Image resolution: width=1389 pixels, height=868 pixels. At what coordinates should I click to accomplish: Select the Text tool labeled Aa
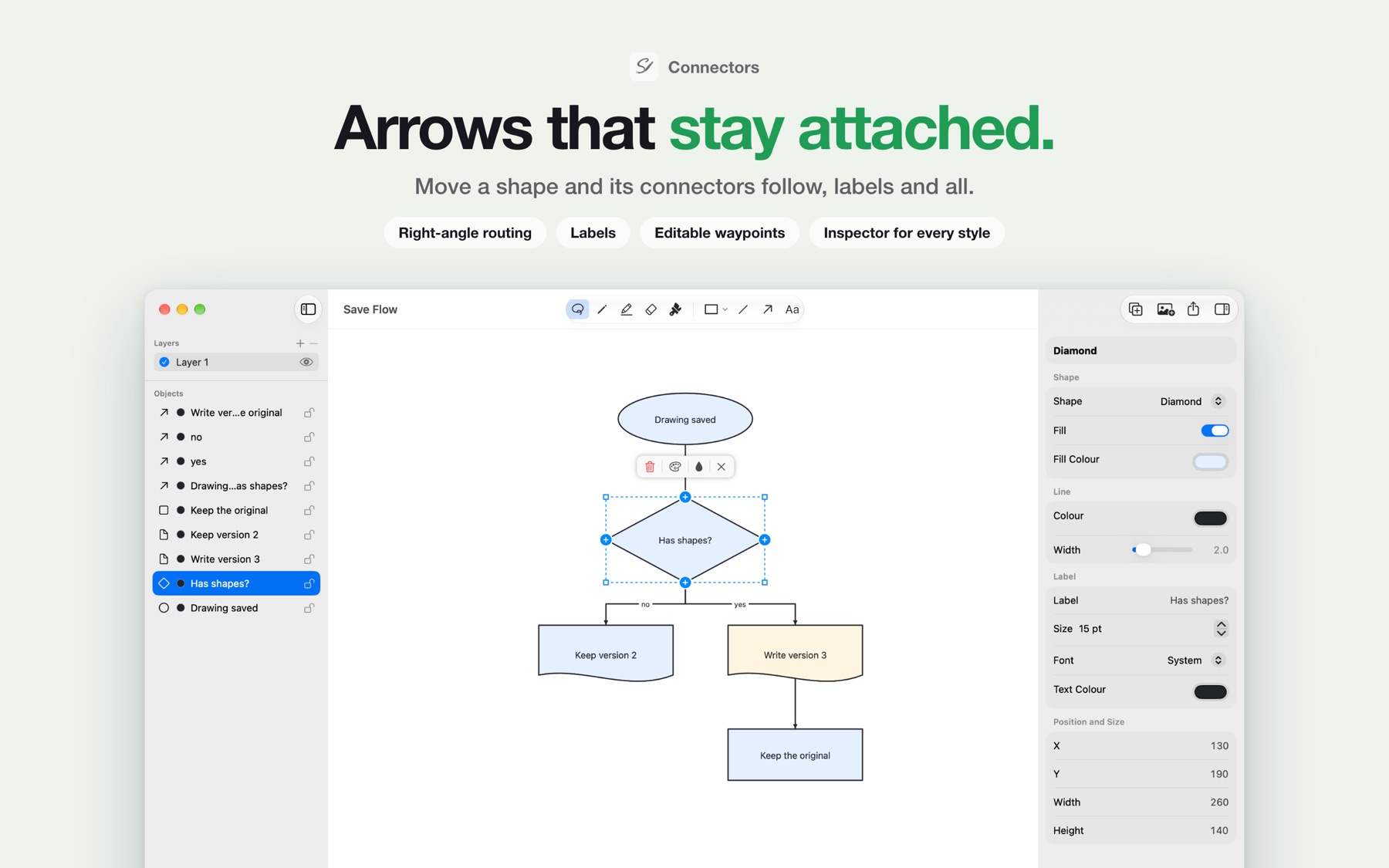(792, 309)
